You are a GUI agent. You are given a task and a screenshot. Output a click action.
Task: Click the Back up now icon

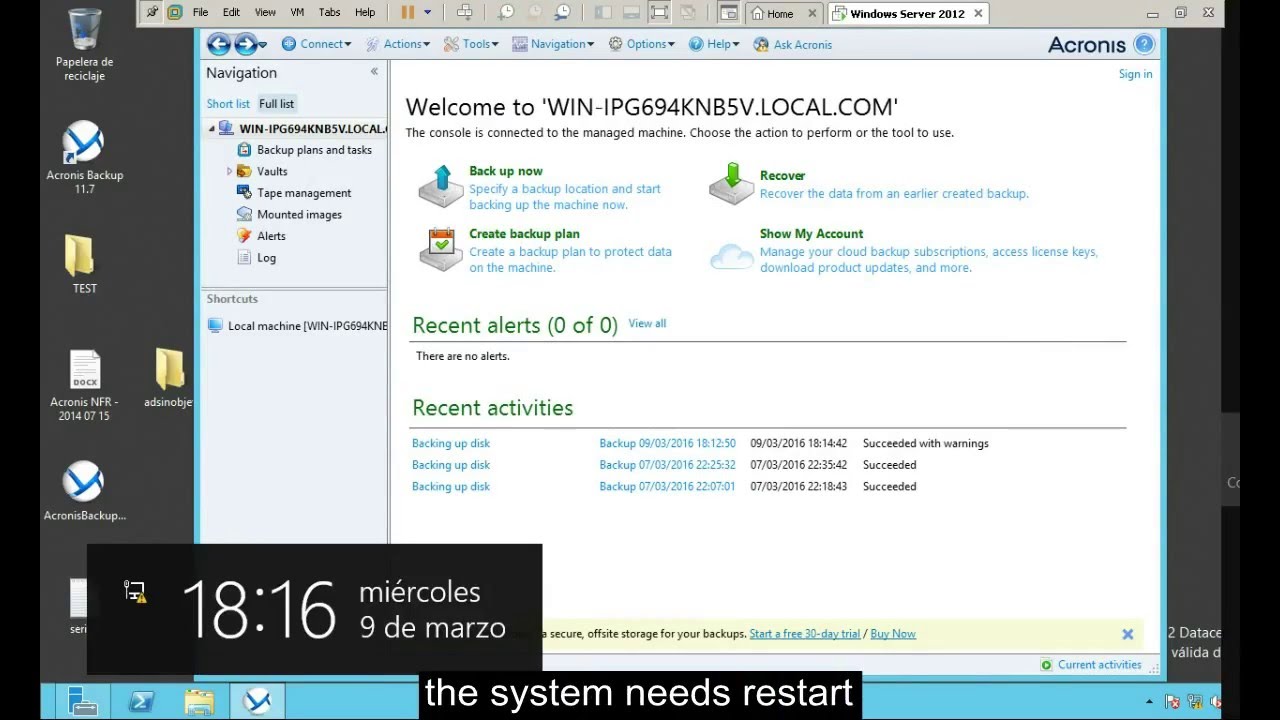[x=440, y=186]
